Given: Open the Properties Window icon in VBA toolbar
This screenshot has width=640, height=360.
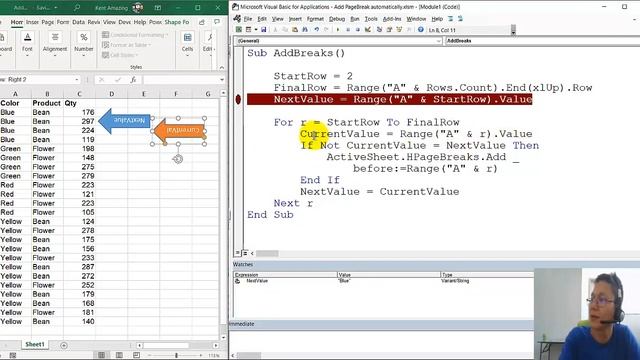Looking at the screenshot, I should pyautogui.click(x=389, y=29).
